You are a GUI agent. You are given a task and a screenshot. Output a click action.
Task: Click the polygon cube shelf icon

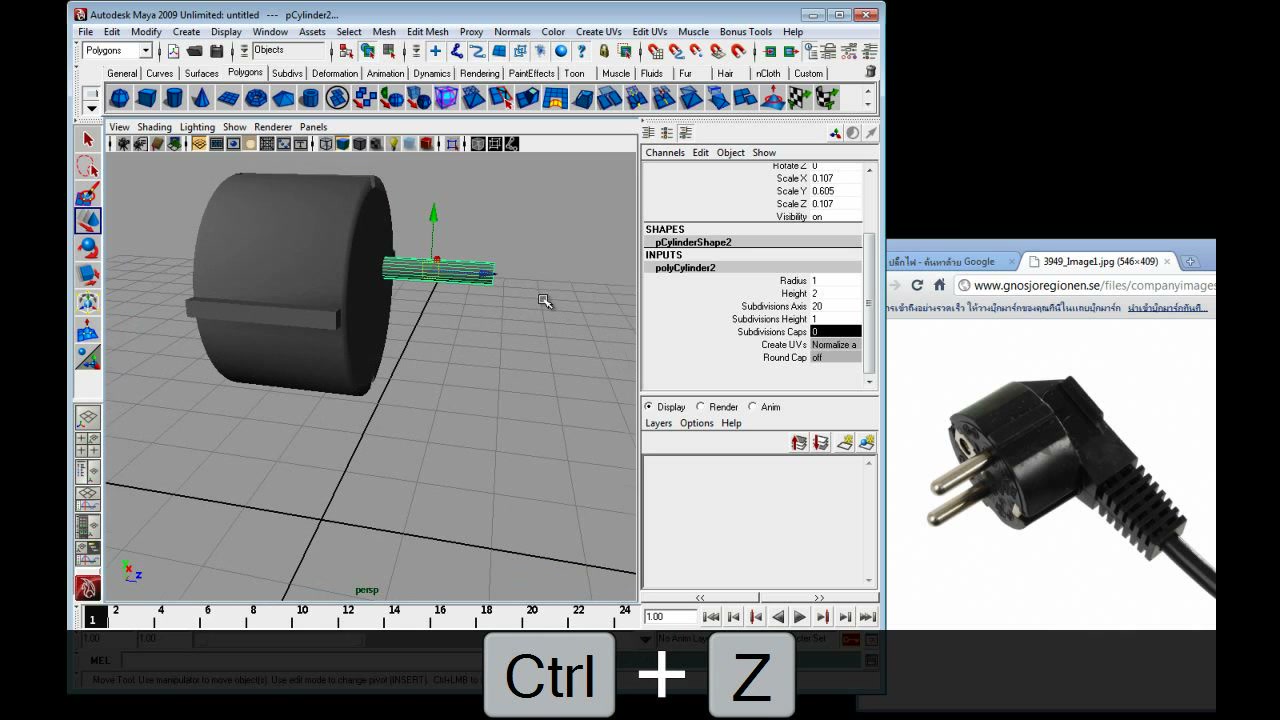[147, 98]
